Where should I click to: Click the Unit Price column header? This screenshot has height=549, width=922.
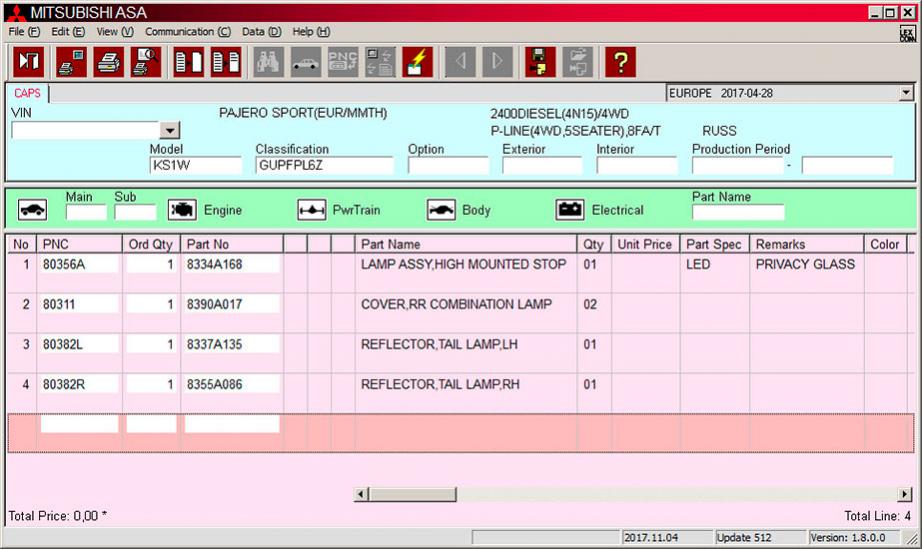tap(646, 245)
